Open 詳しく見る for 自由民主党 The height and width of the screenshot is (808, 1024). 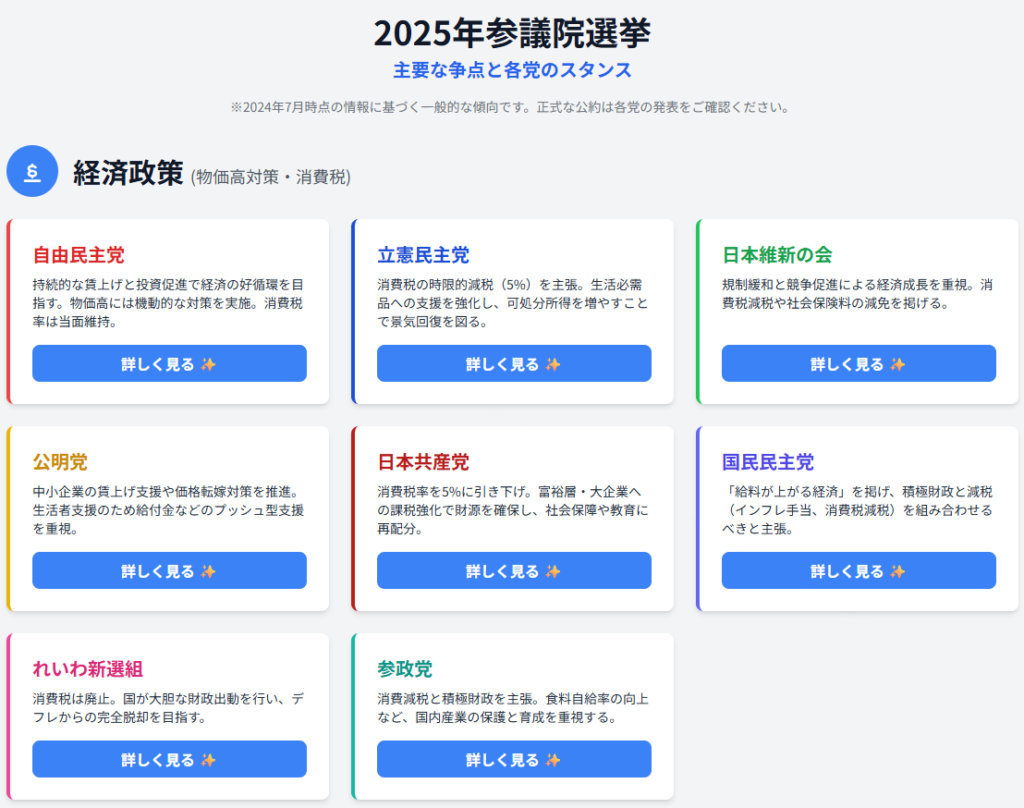169,363
